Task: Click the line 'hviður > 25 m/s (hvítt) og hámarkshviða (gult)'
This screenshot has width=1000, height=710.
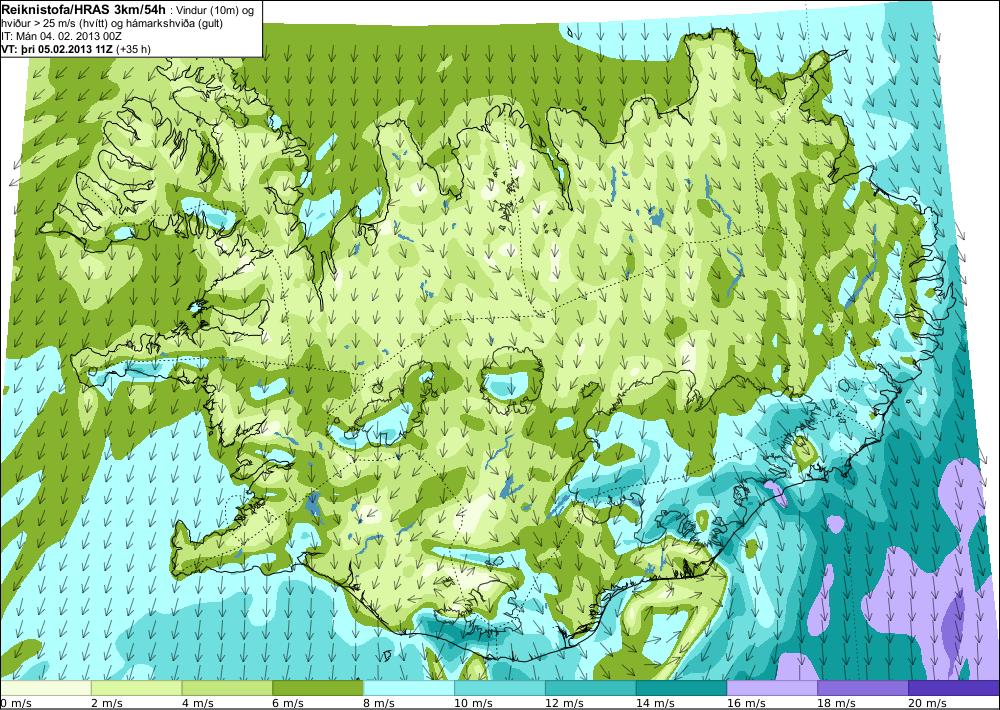Action: [112, 23]
